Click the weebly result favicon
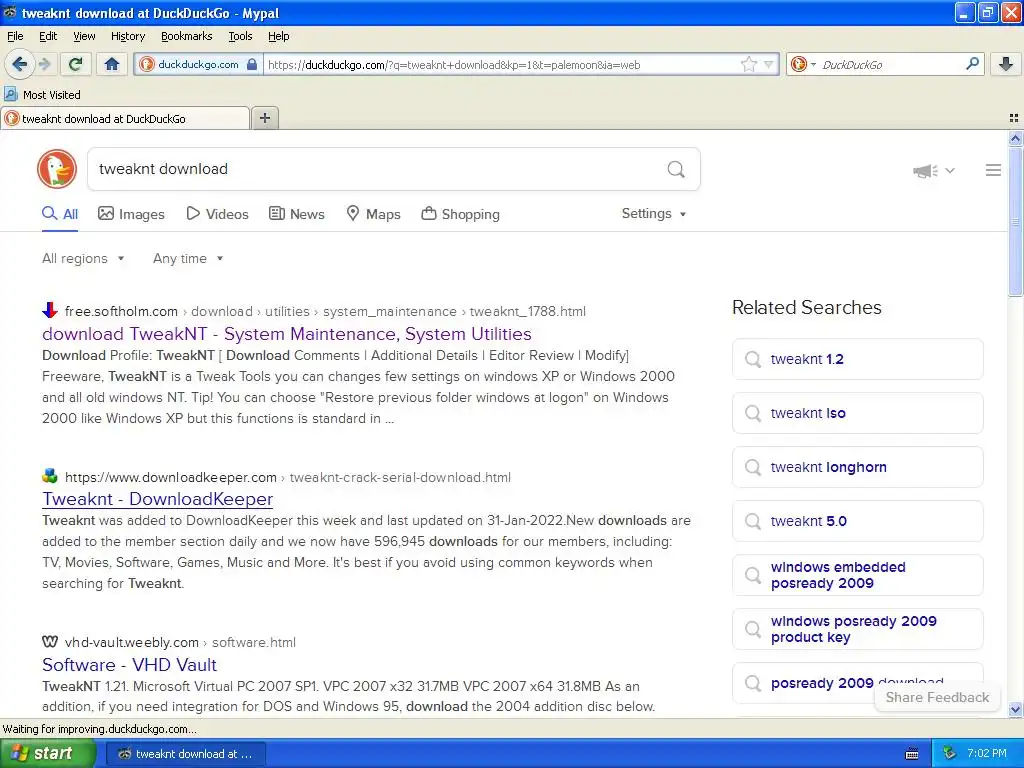The image size is (1024, 768). coord(50,641)
